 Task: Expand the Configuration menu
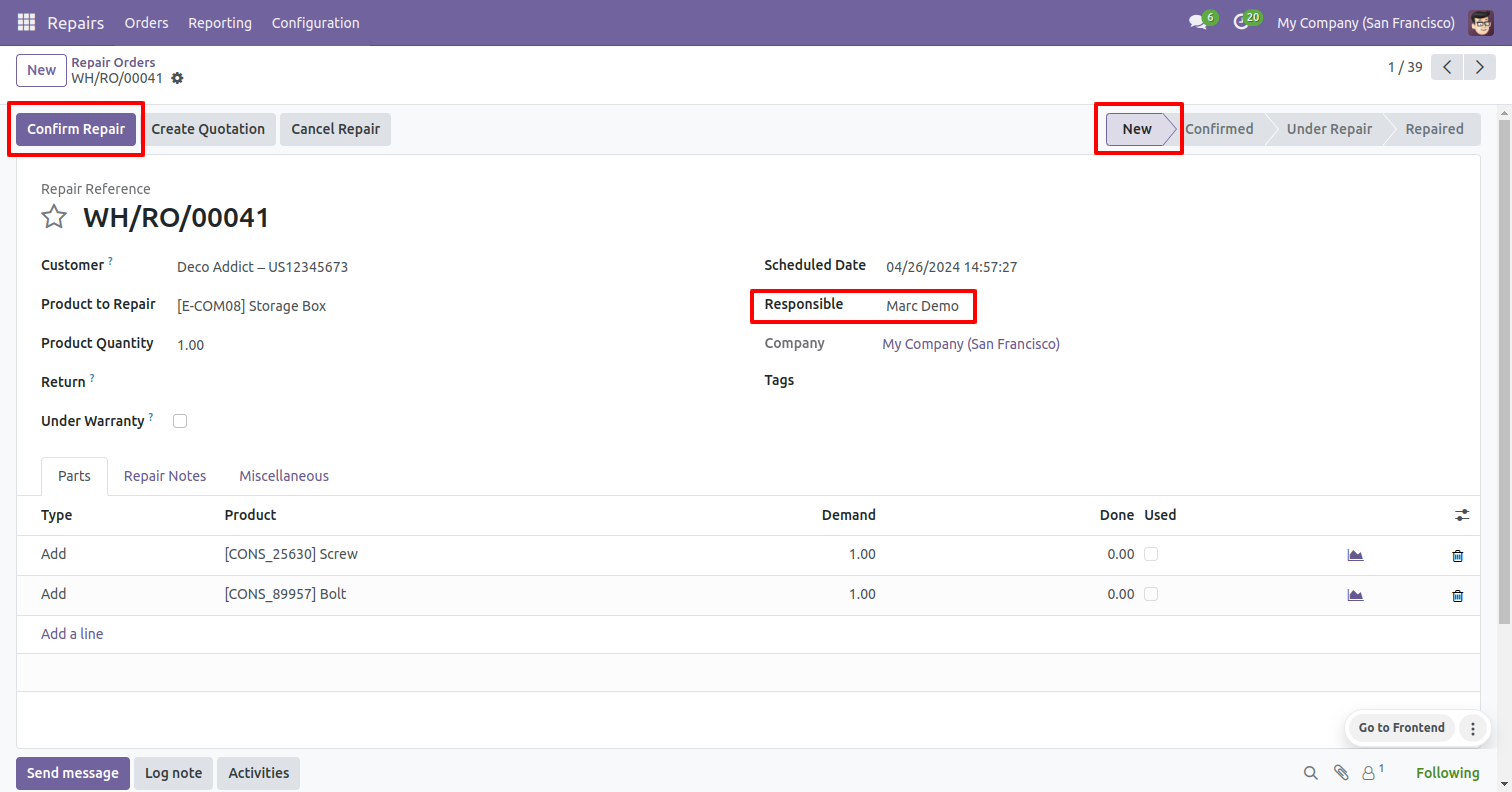pos(315,22)
